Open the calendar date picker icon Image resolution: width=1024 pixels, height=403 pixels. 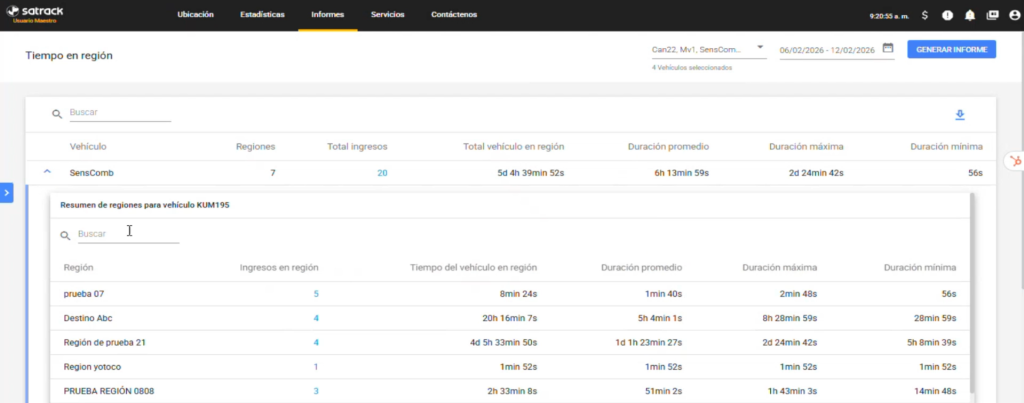[888, 48]
